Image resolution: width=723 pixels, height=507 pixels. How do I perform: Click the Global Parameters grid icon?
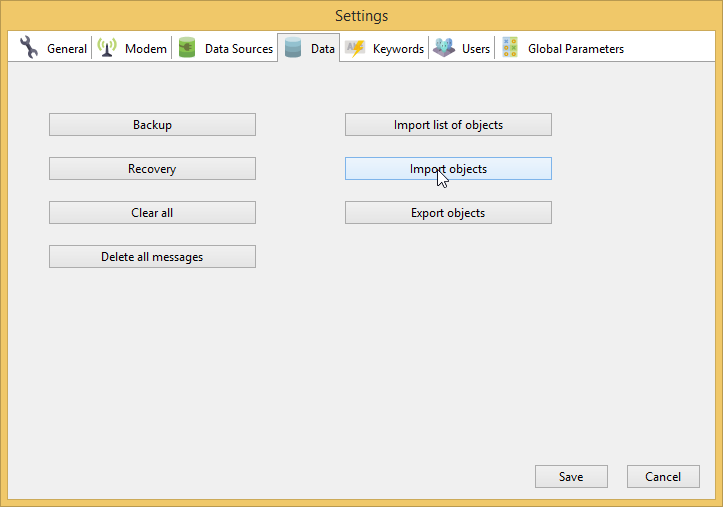point(510,47)
